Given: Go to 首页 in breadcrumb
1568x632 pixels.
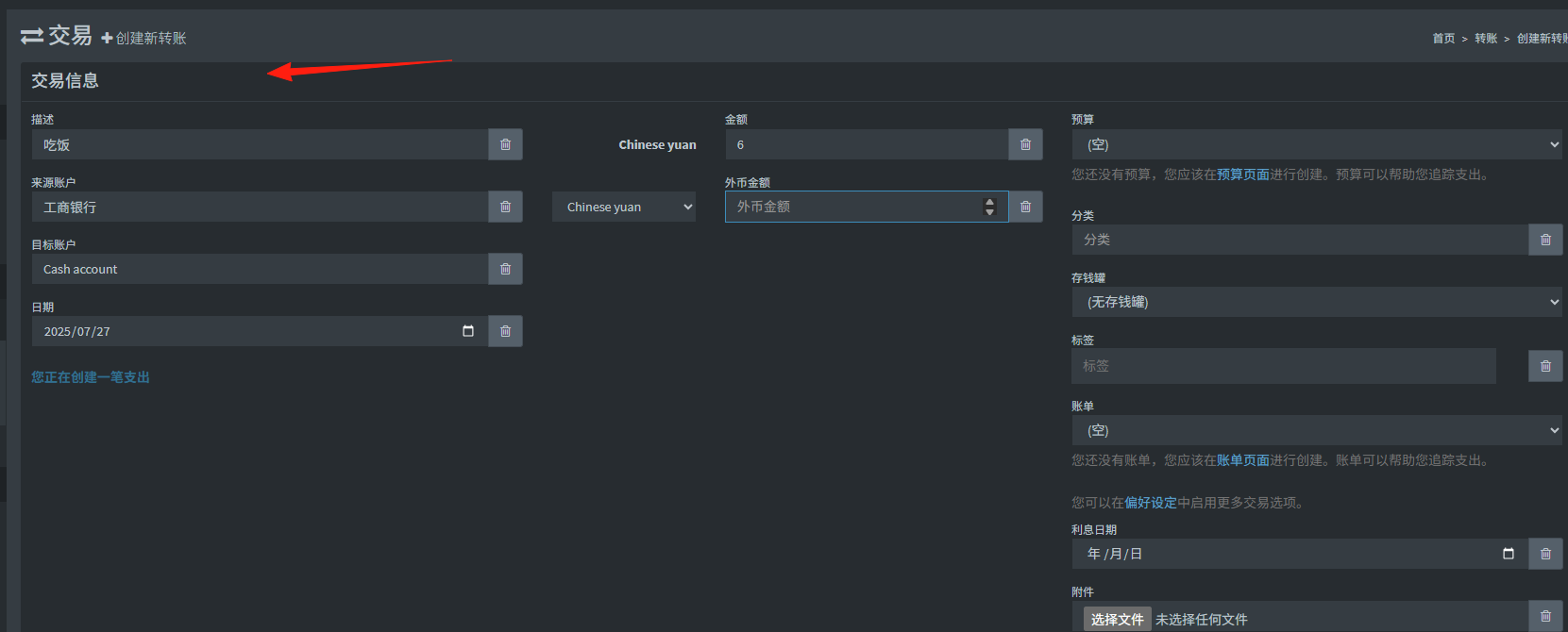Looking at the screenshot, I should [1443, 39].
